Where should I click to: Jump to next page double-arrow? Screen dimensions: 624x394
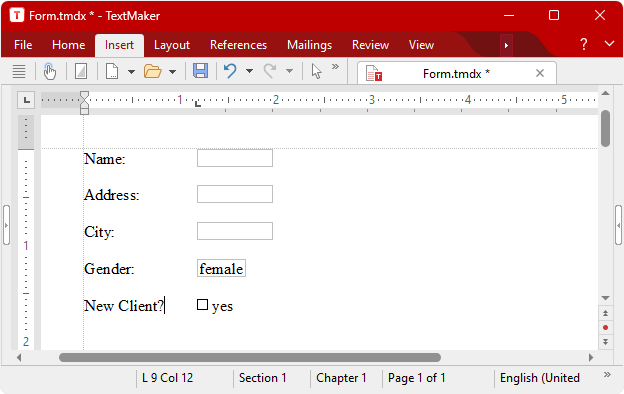[606, 342]
